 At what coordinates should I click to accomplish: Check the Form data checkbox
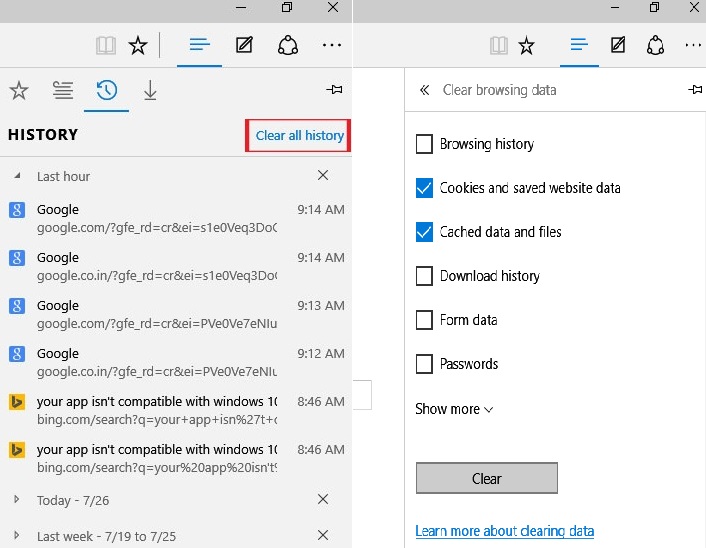pyautogui.click(x=424, y=320)
